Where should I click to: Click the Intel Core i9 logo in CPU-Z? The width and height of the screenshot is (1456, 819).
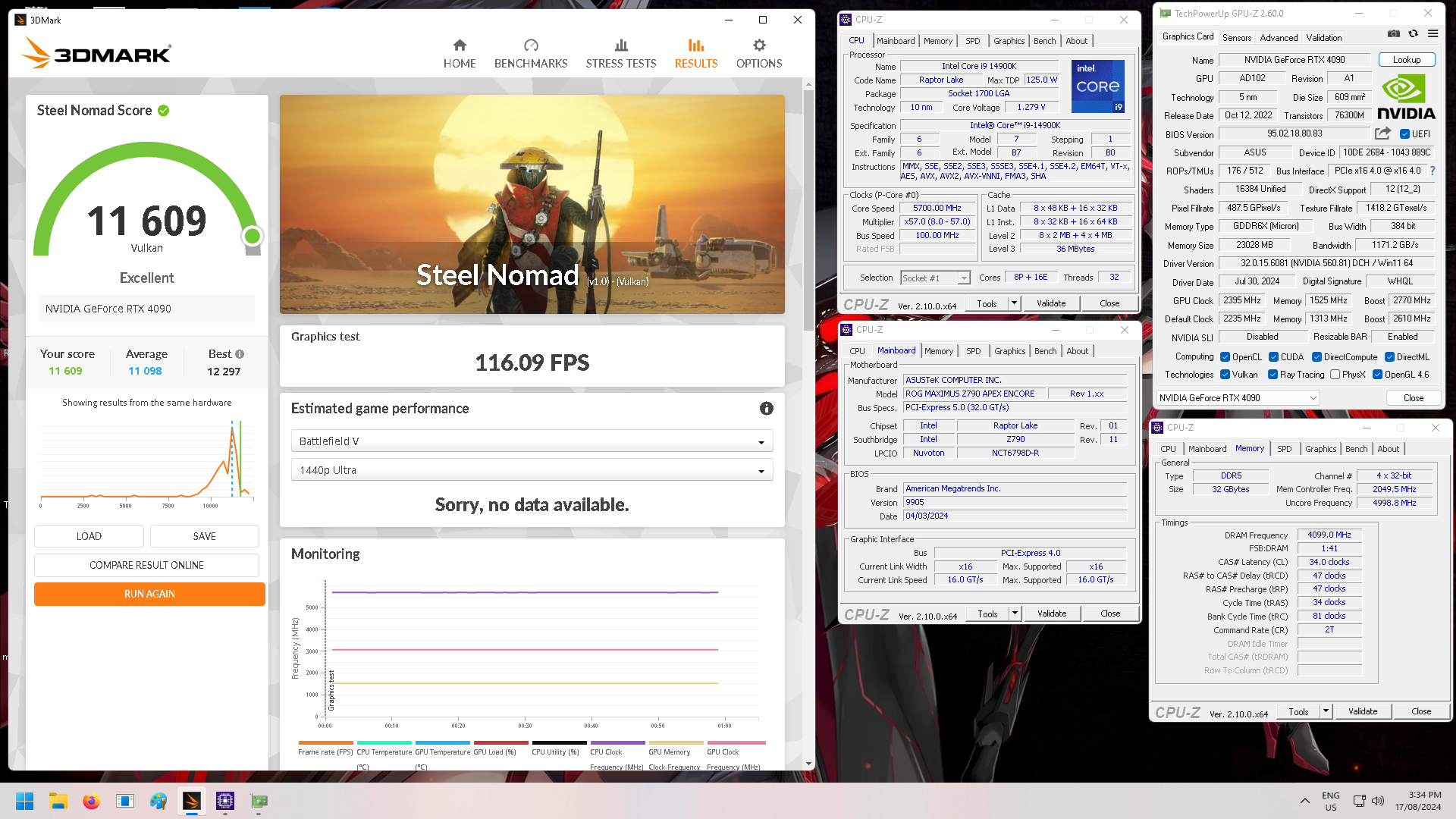click(1097, 86)
